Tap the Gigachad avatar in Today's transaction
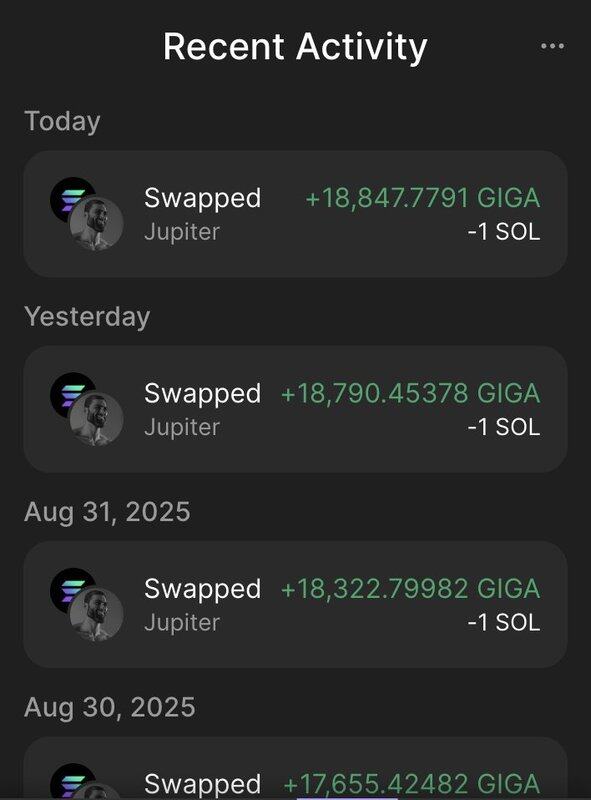 (x=96, y=223)
